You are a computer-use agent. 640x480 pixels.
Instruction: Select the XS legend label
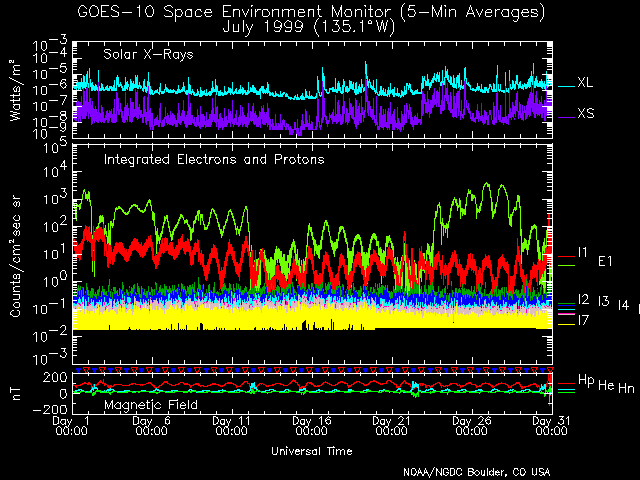[586, 113]
